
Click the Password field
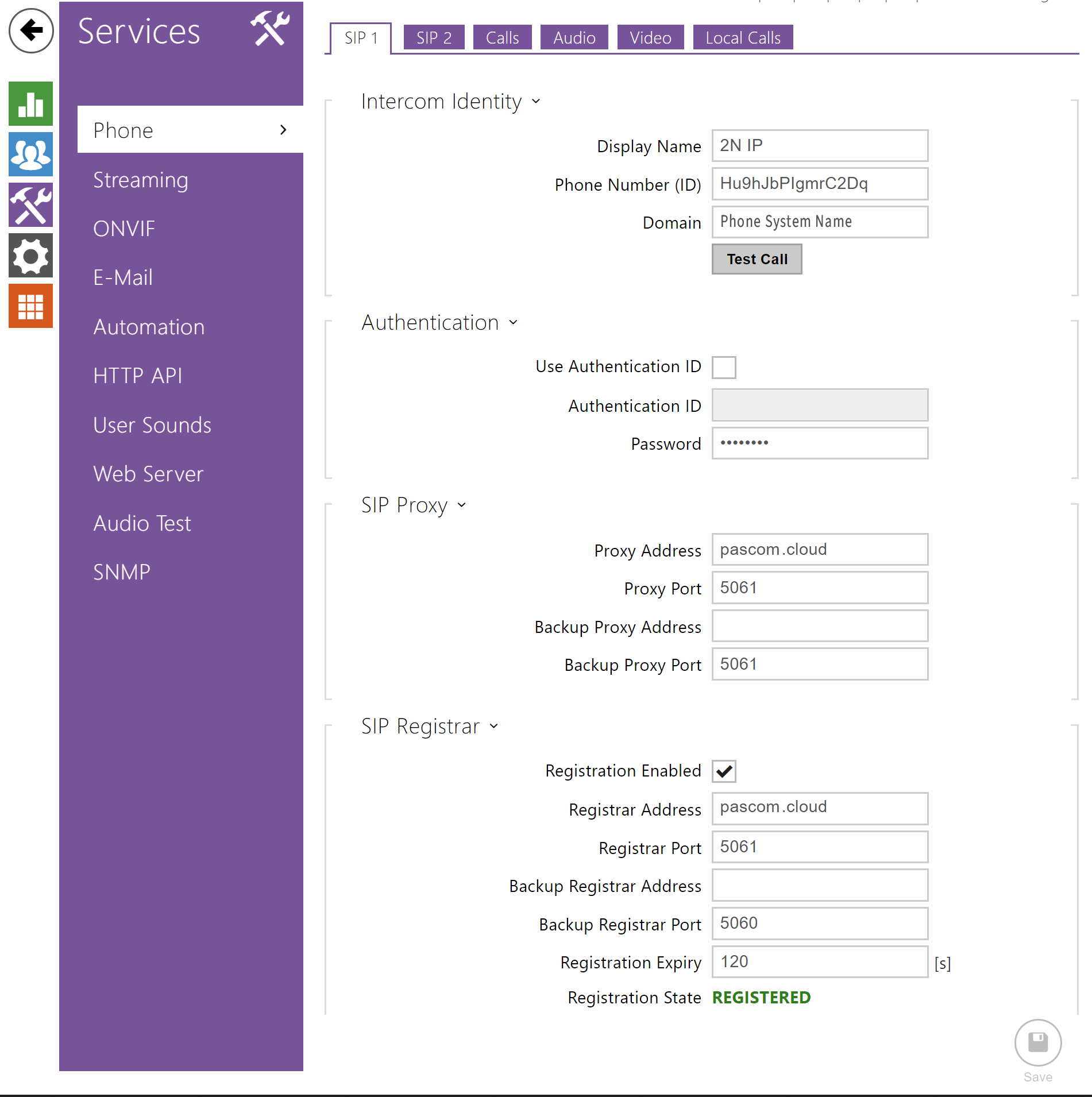pos(820,443)
